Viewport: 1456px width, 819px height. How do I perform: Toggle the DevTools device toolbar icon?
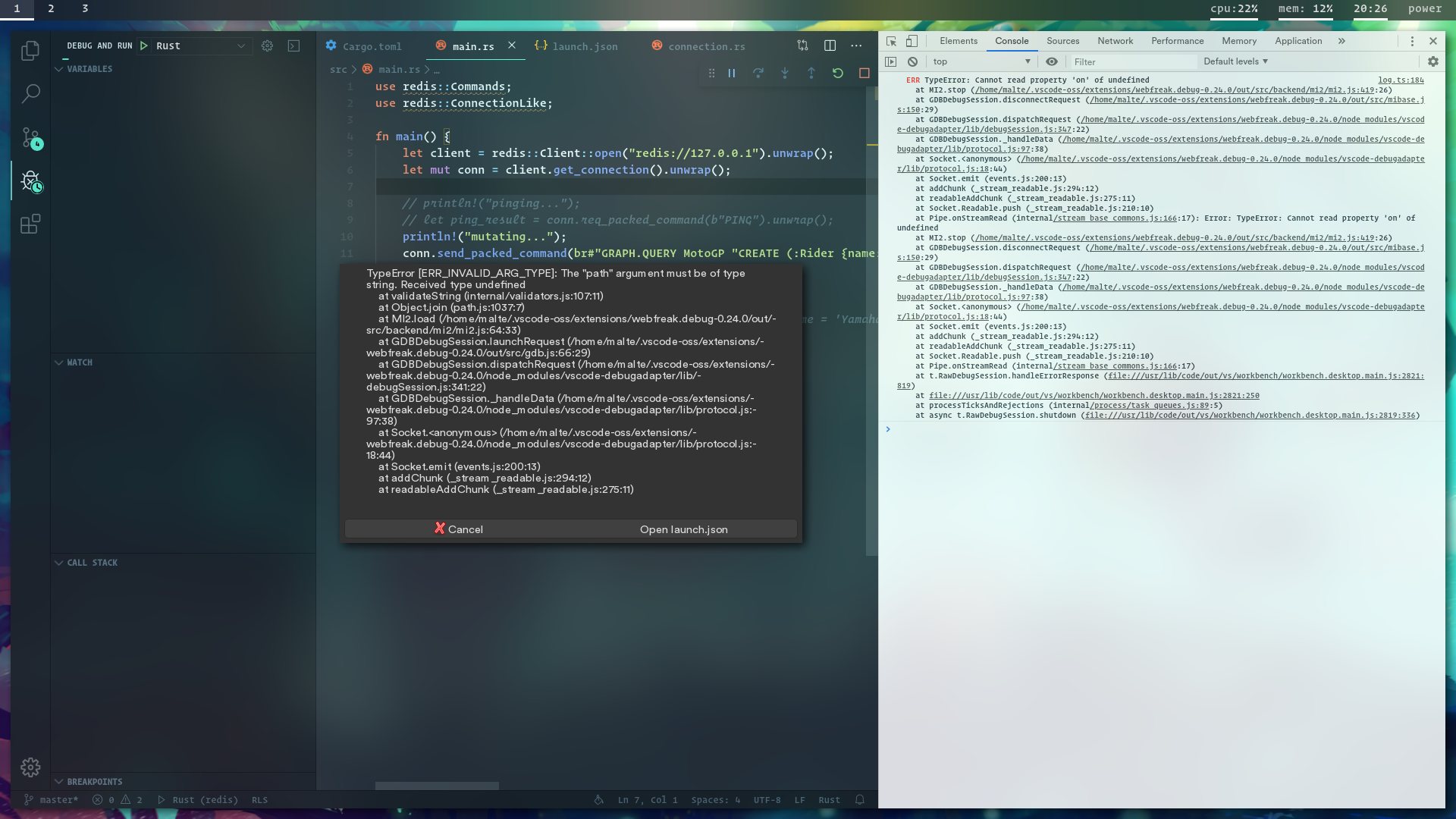tap(912, 41)
